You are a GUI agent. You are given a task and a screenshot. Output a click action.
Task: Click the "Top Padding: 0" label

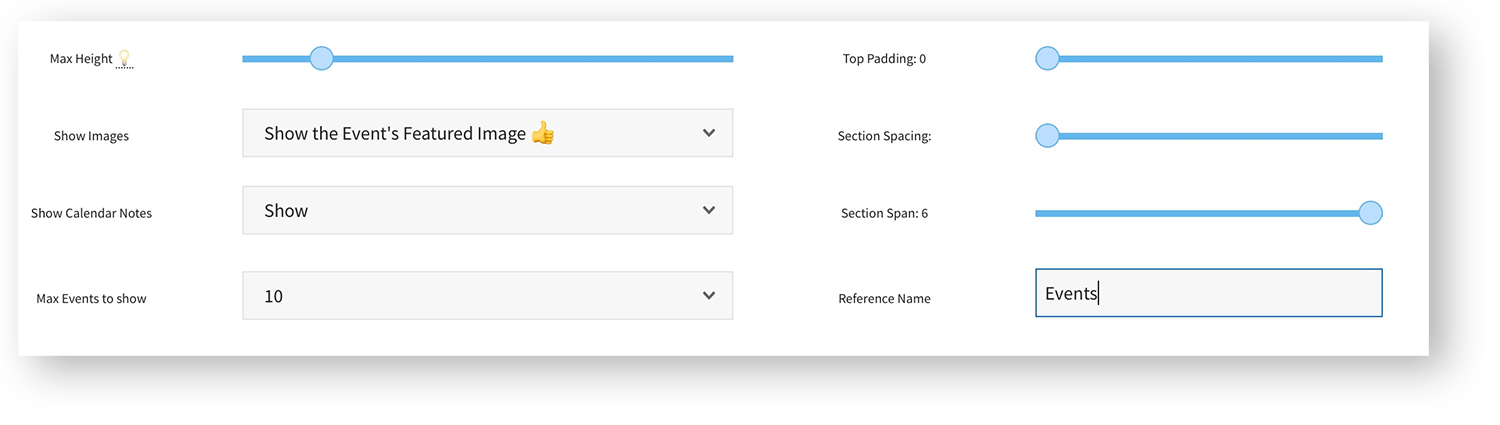[884, 59]
